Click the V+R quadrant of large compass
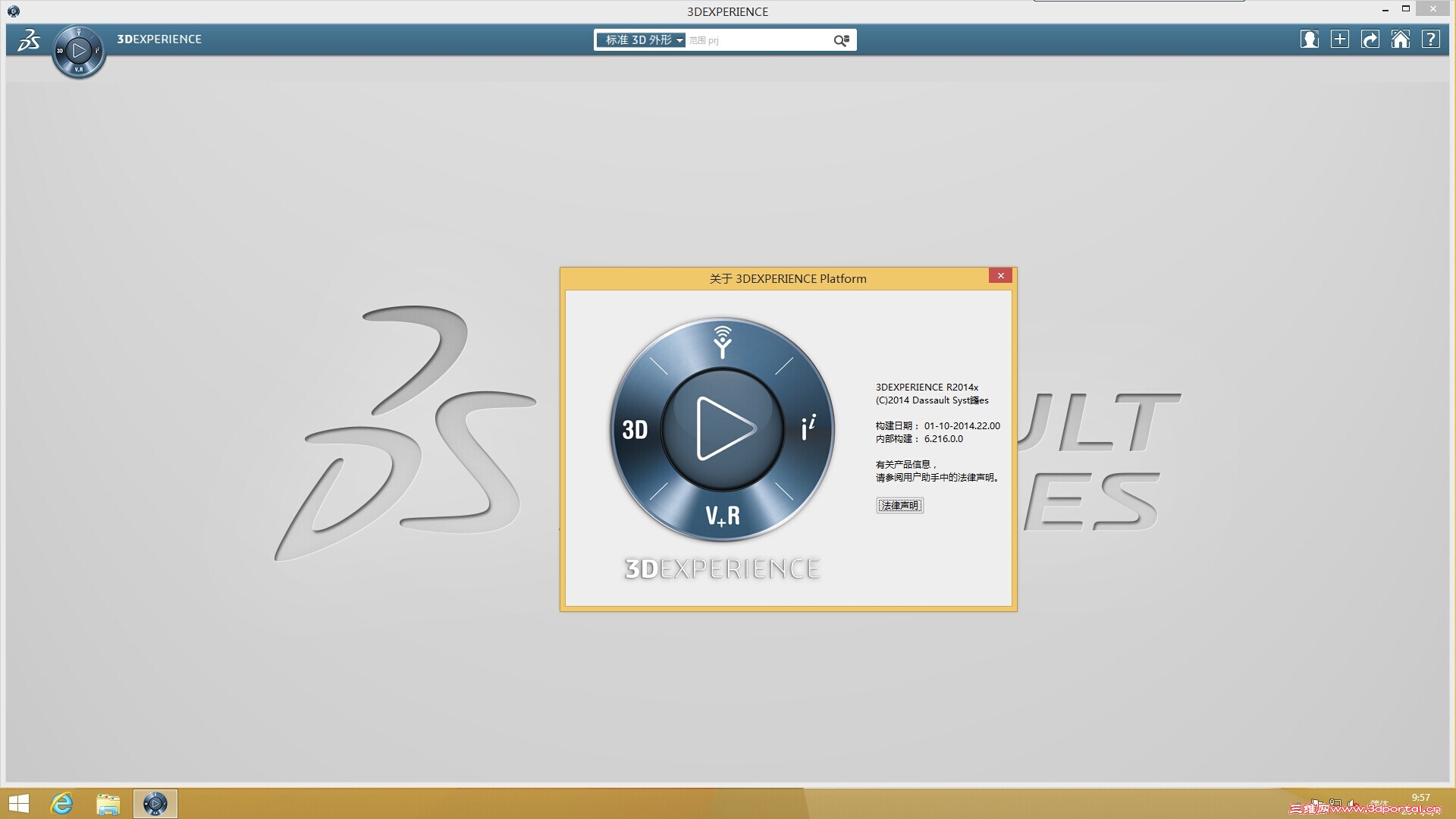The width and height of the screenshot is (1456, 819). [723, 516]
